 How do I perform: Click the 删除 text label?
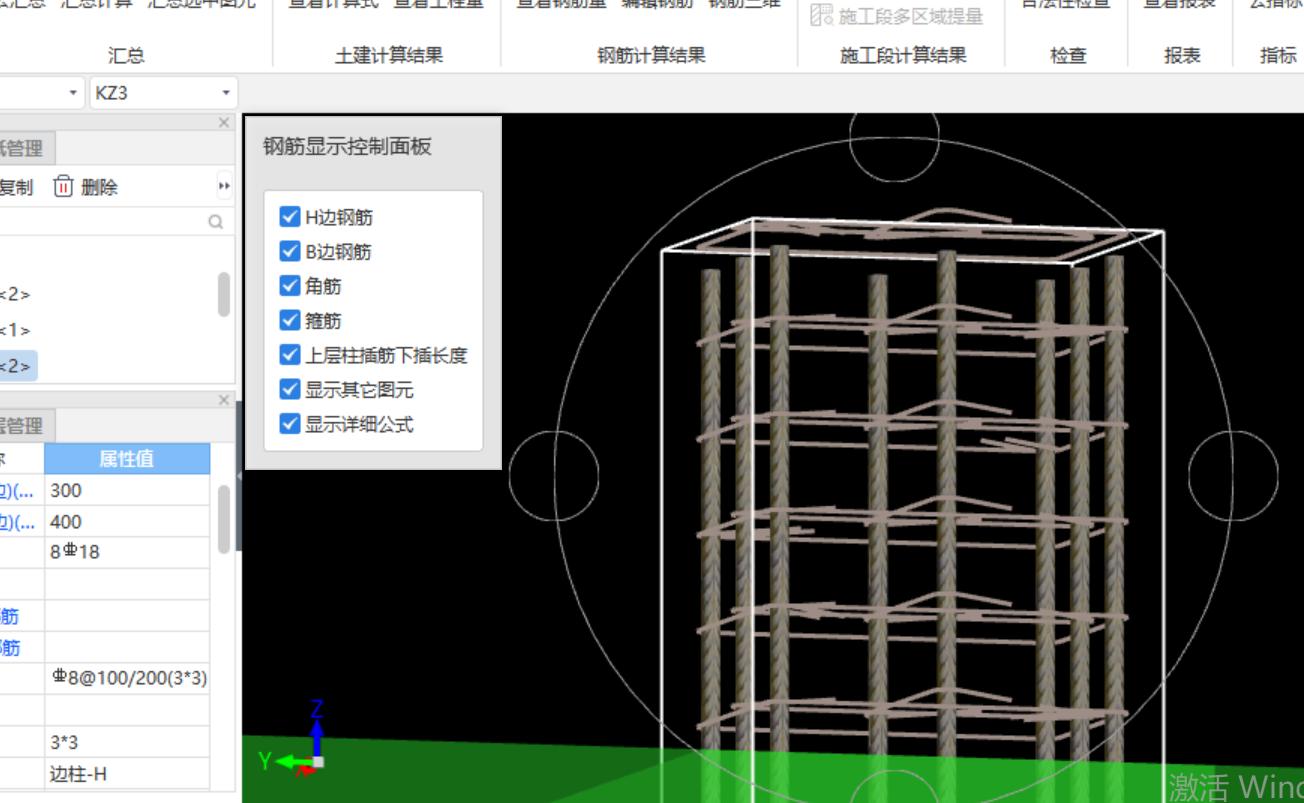point(99,187)
